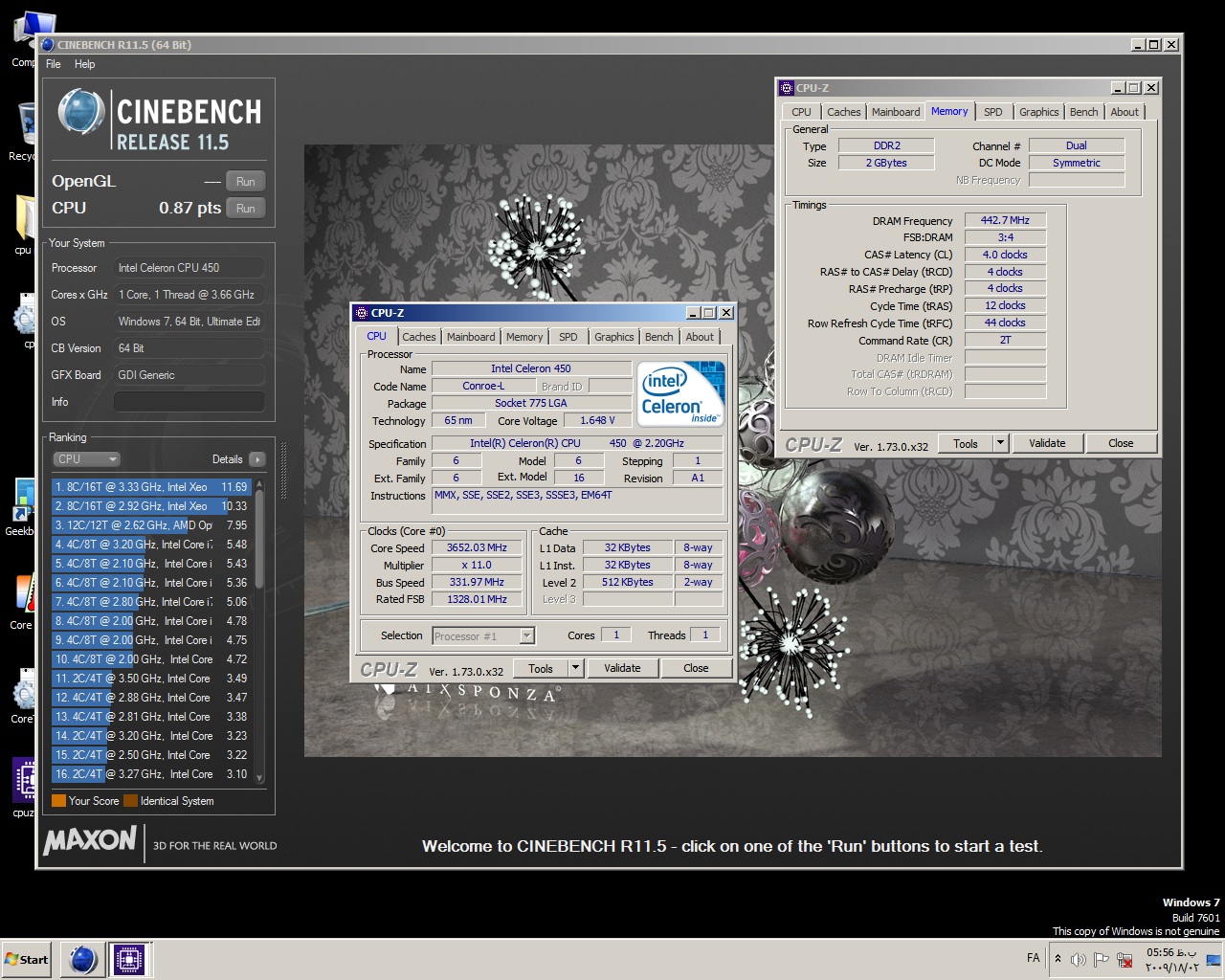Click the taskbar clock showing 05:56
This screenshot has height=980, width=1225.
[1171, 960]
